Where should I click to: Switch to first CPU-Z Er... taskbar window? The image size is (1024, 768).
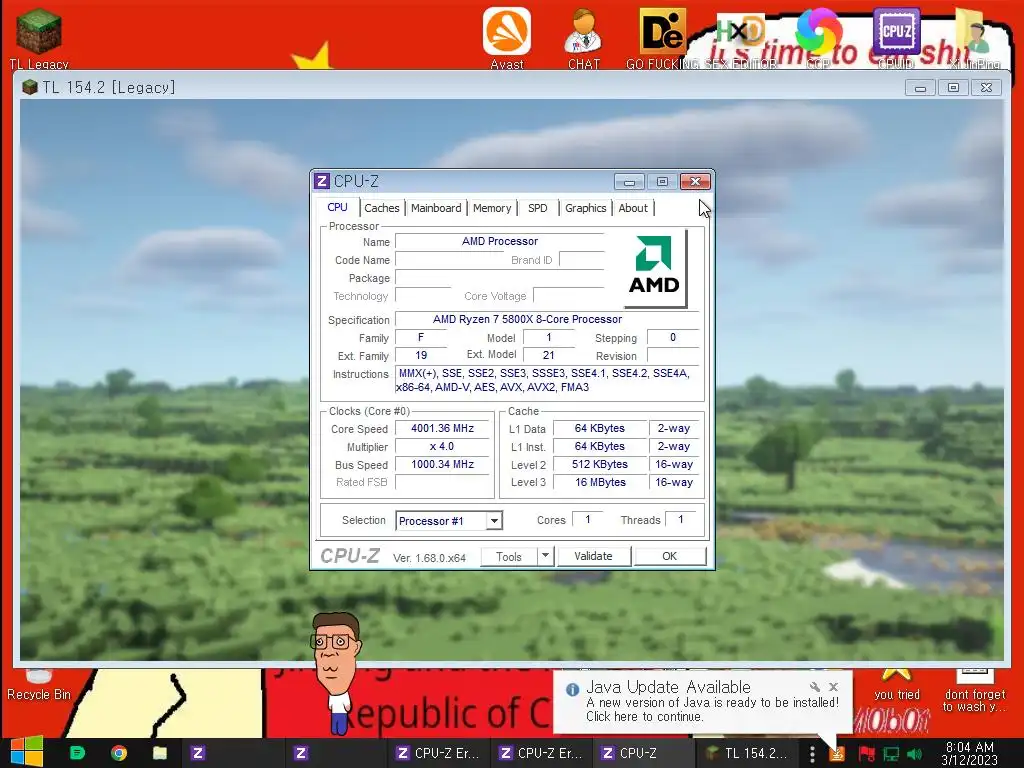tap(438, 753)
